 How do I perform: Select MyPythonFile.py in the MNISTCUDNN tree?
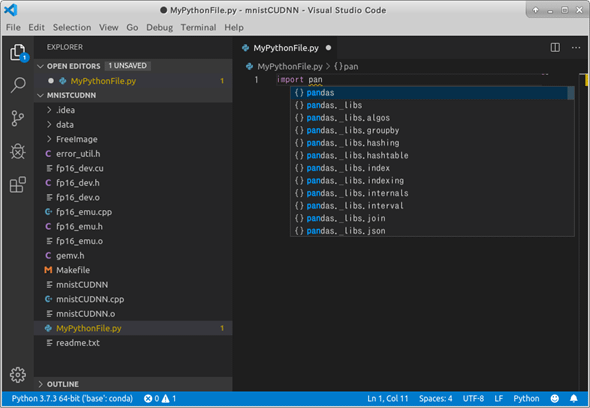click(x=133, y=329)
